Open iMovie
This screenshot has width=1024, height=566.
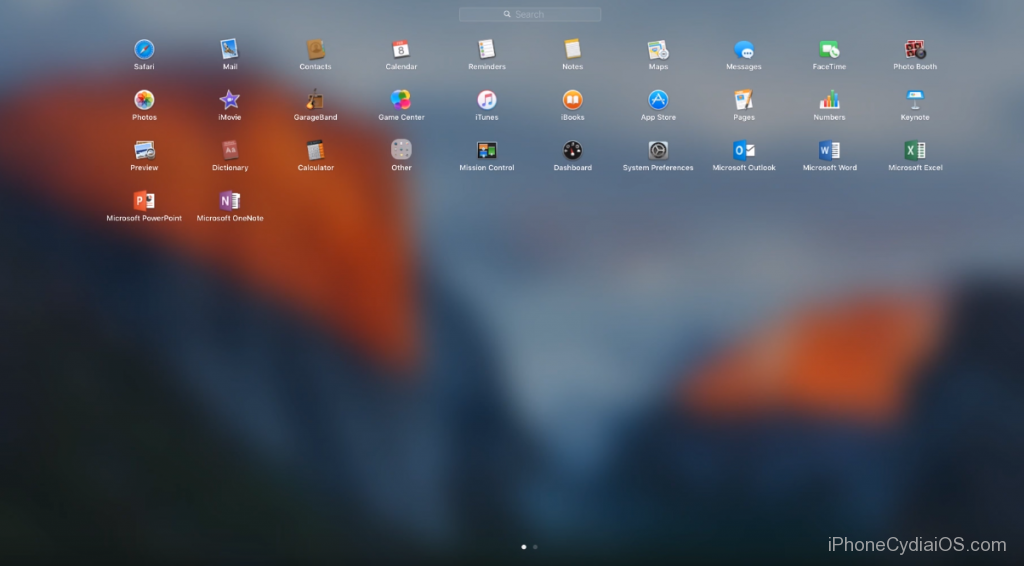[x=230, y=100]
